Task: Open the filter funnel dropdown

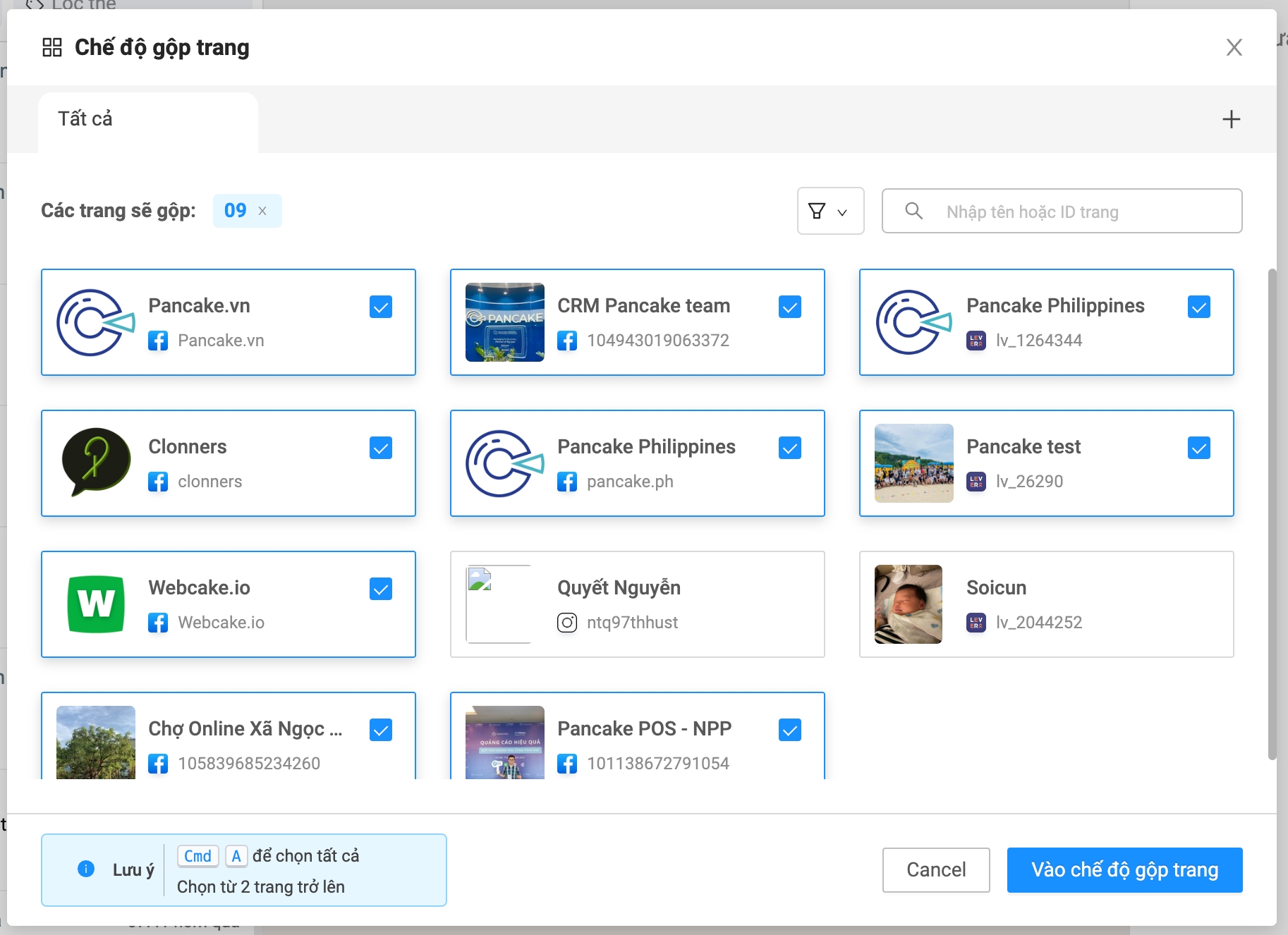Action: [x=830, y=211]
